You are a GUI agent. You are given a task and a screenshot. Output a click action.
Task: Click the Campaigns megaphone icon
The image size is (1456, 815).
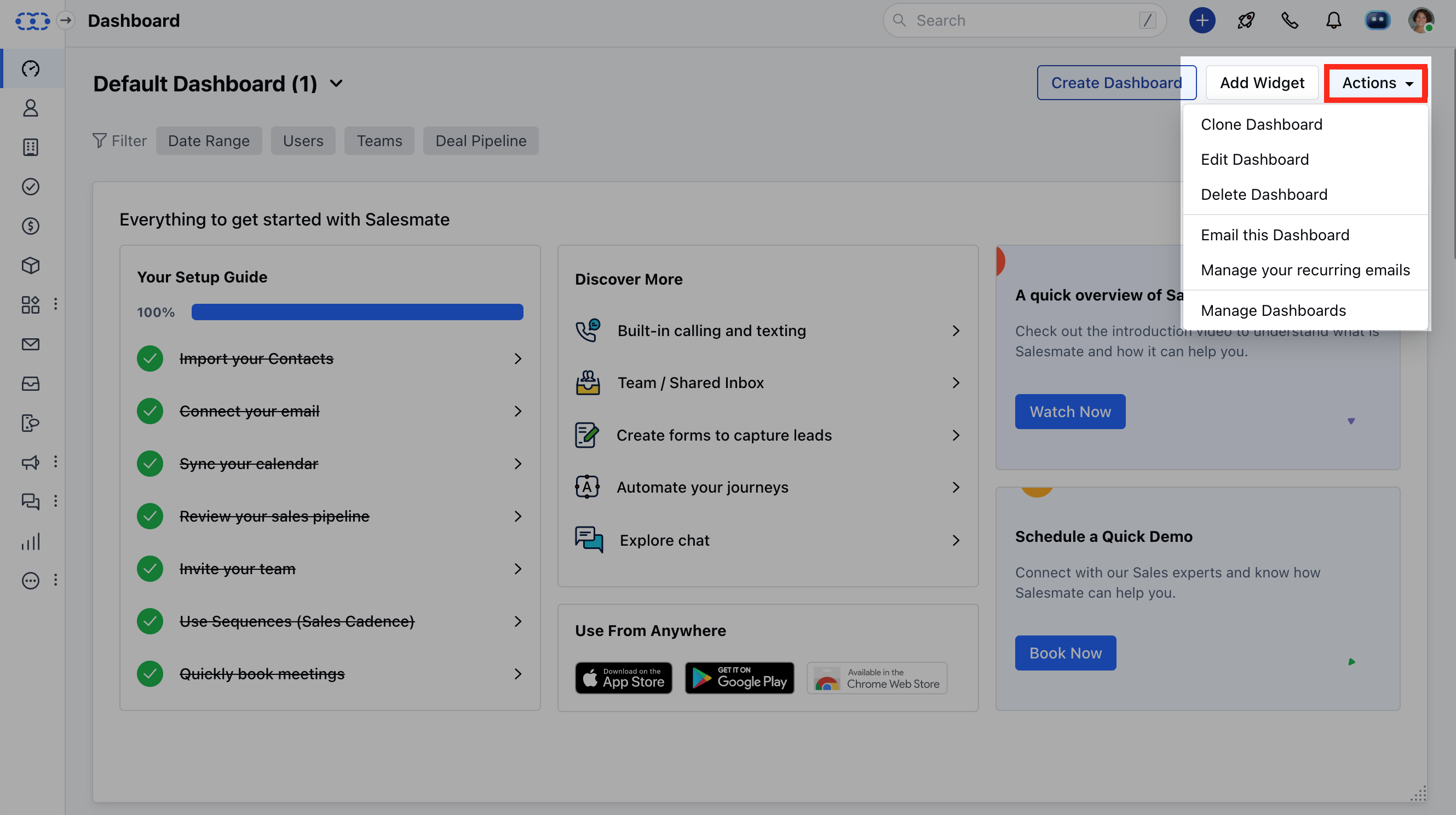[30, 462]
